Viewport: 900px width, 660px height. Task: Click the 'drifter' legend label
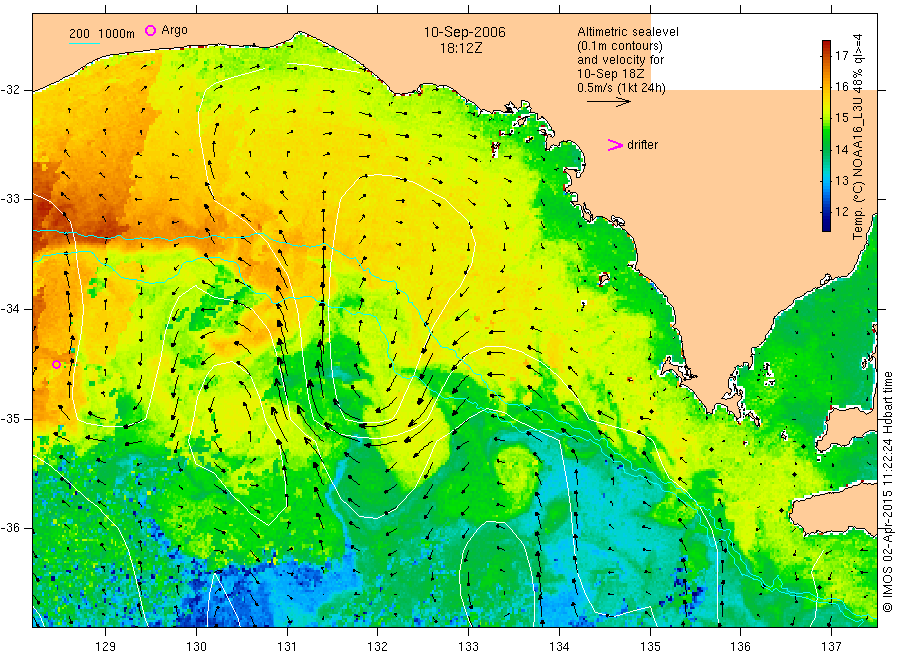[642, 145]
